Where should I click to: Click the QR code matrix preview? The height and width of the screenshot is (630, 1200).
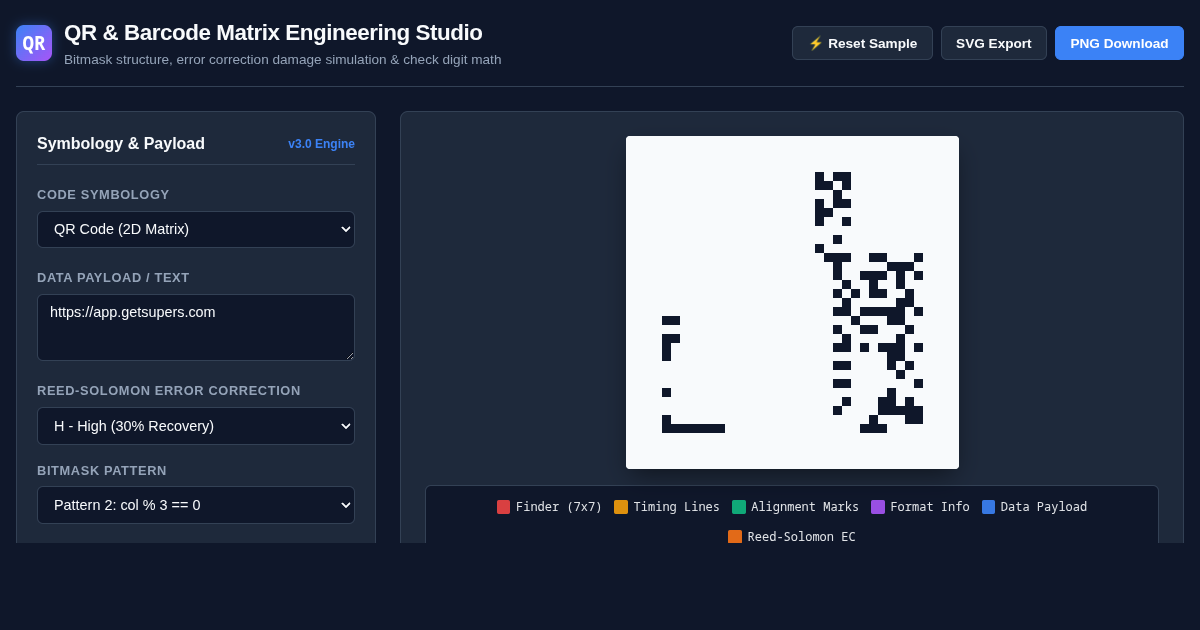click(x=792, y=302)
